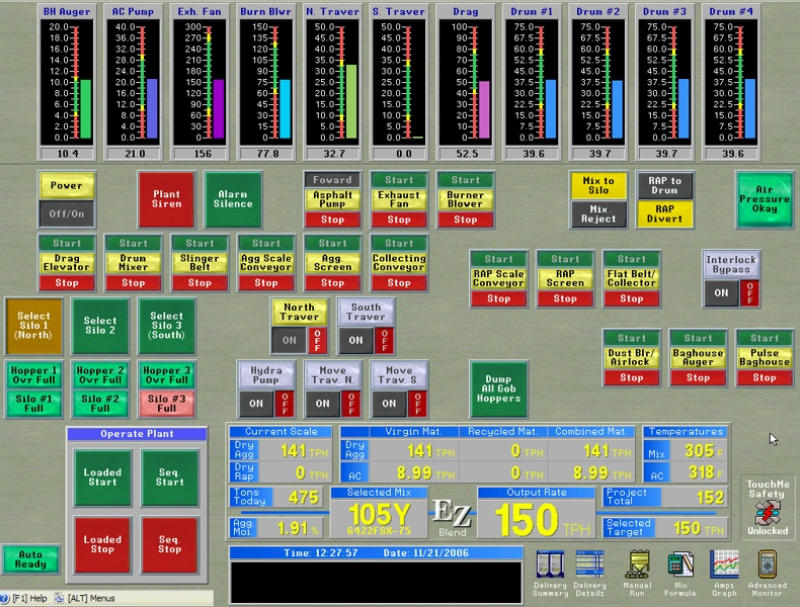Turn ON the Interlock Bypass

click(721, 291)
